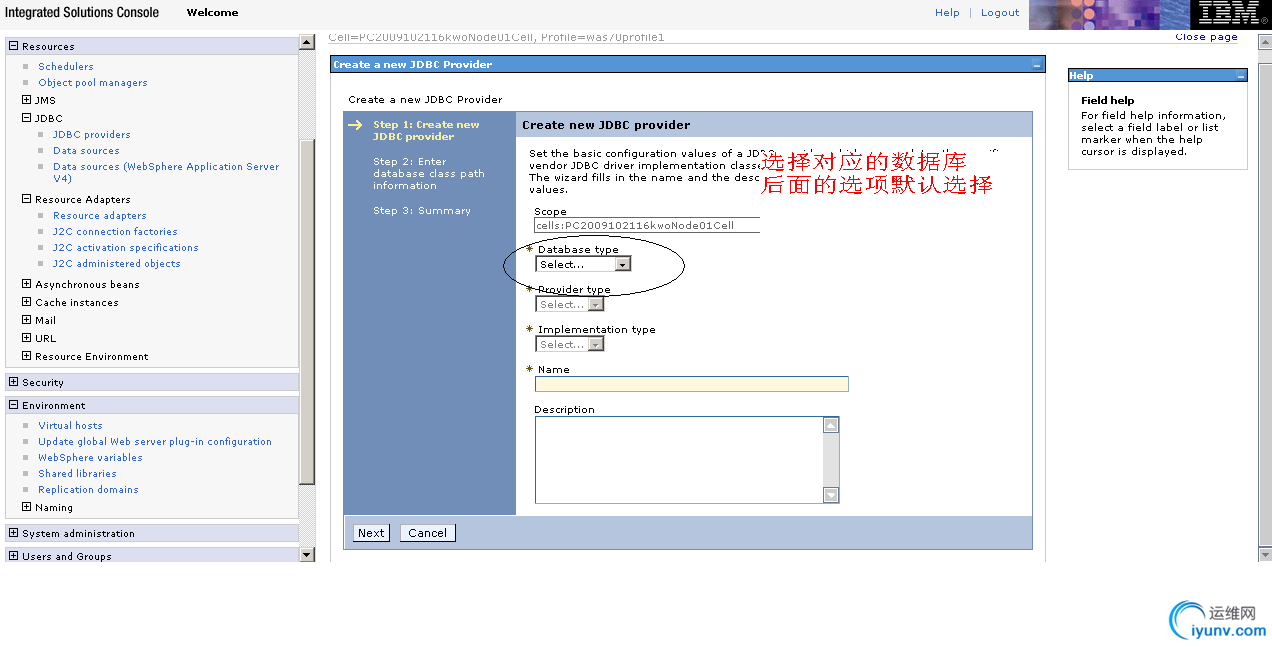This screenshot has width=1272, height=647.
Task: Open J2C administered objects
Action: point(117,264)
